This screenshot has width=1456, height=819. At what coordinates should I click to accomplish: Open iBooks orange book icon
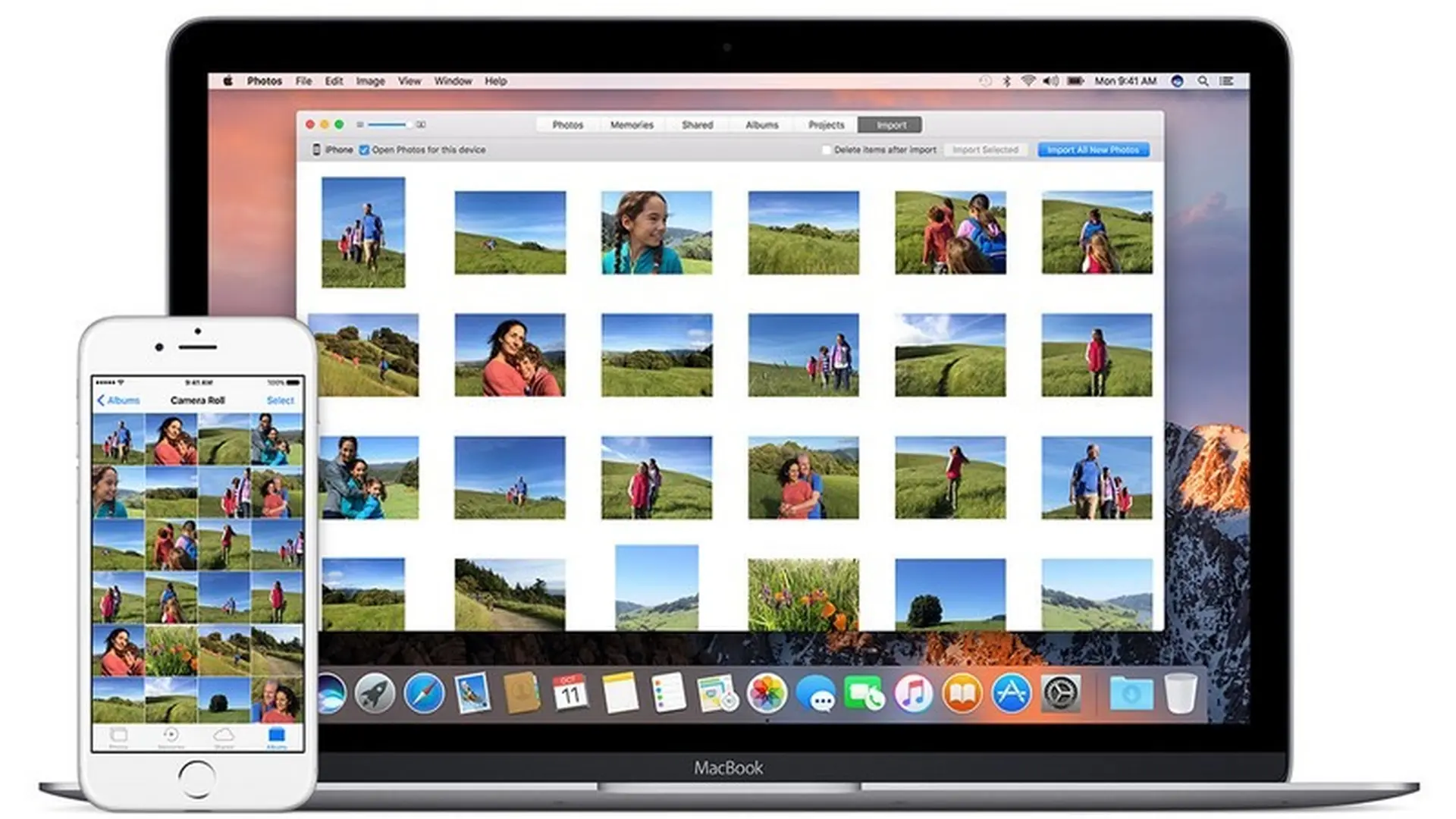(x=962, y=693)
